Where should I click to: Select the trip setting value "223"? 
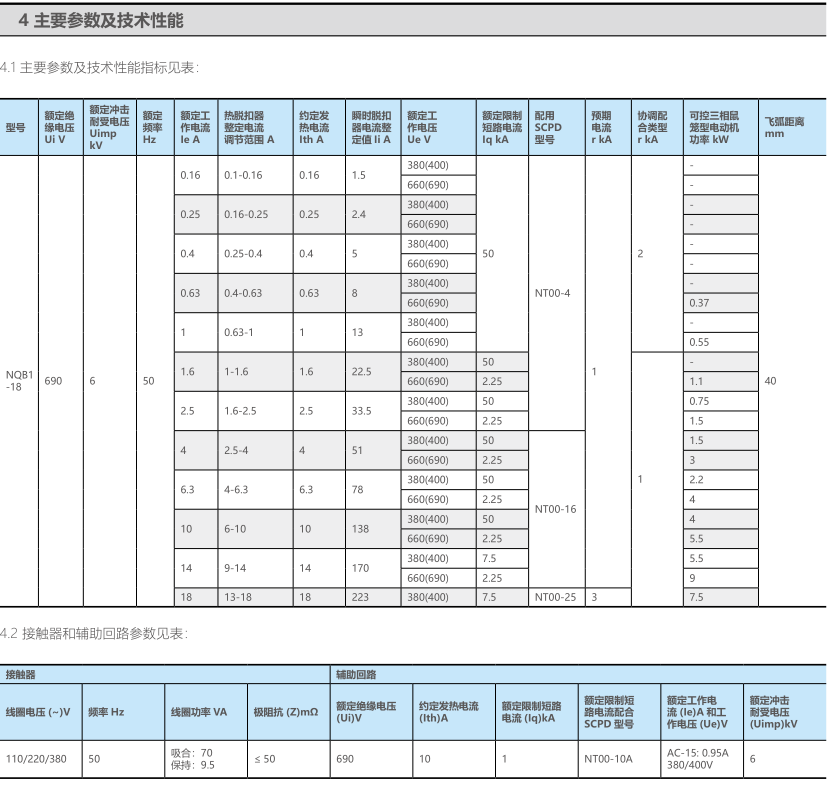coord(360,597)
